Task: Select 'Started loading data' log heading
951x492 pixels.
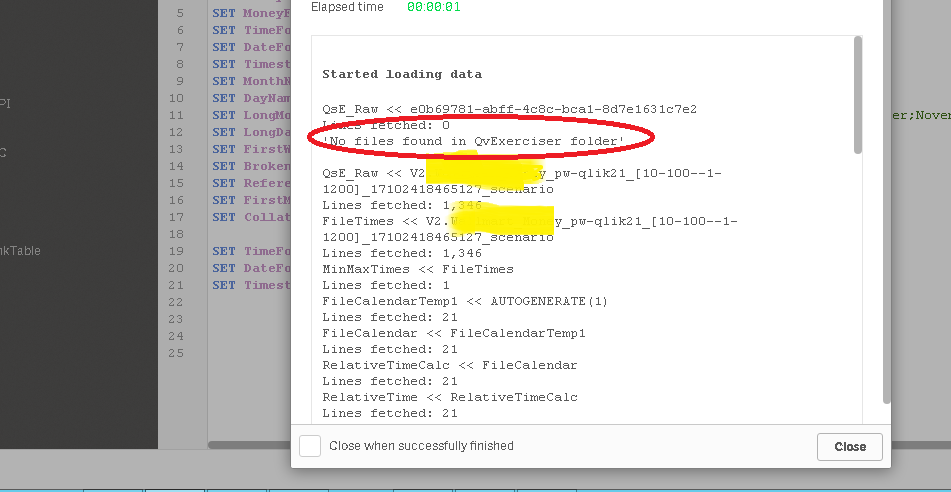Action: point(402,74)
